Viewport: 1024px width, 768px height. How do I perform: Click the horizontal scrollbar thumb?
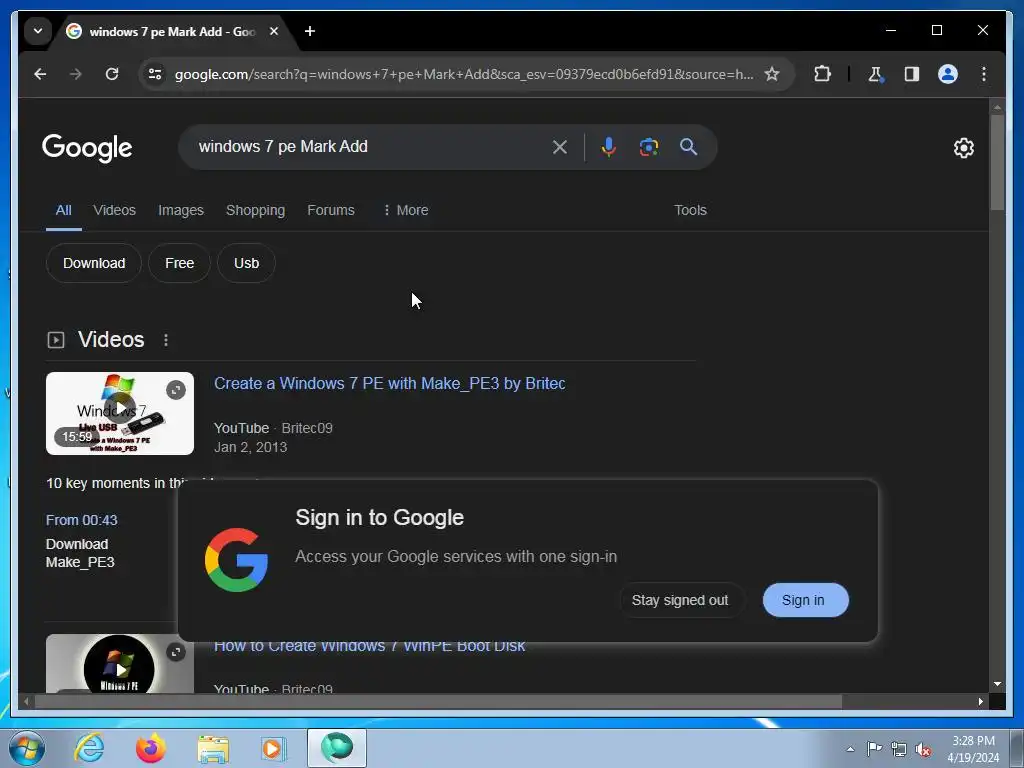click(438, 701)
